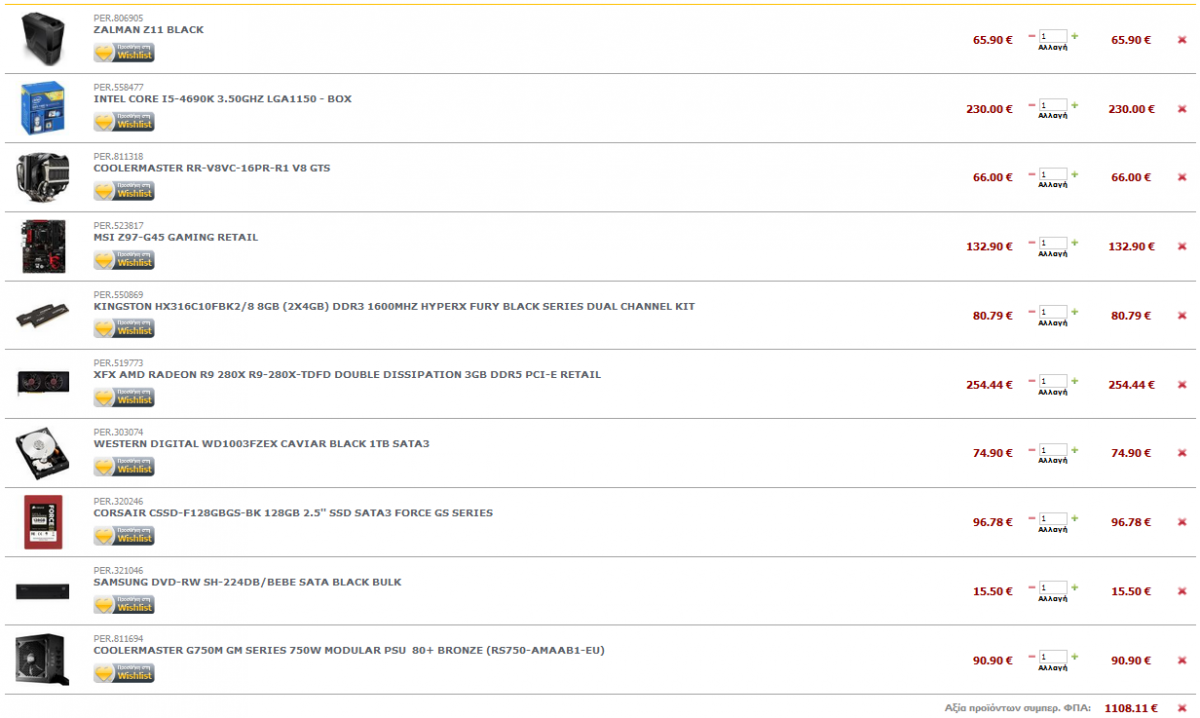Remove Samsung DVD-RW from cart
Screen dimensions: 1200x718
click(1182, 591)
